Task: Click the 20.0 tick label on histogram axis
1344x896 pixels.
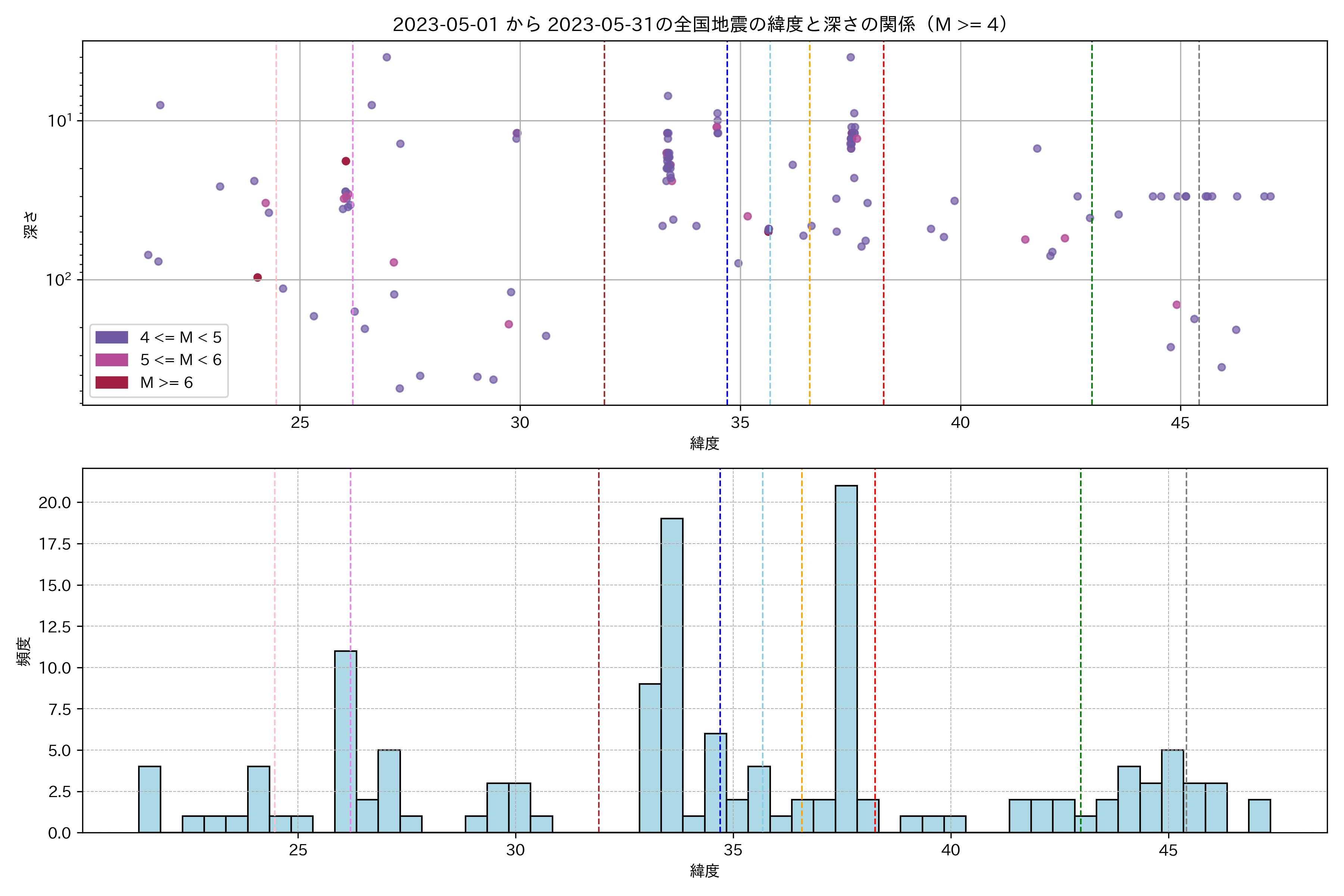Action: coord(55,503)
